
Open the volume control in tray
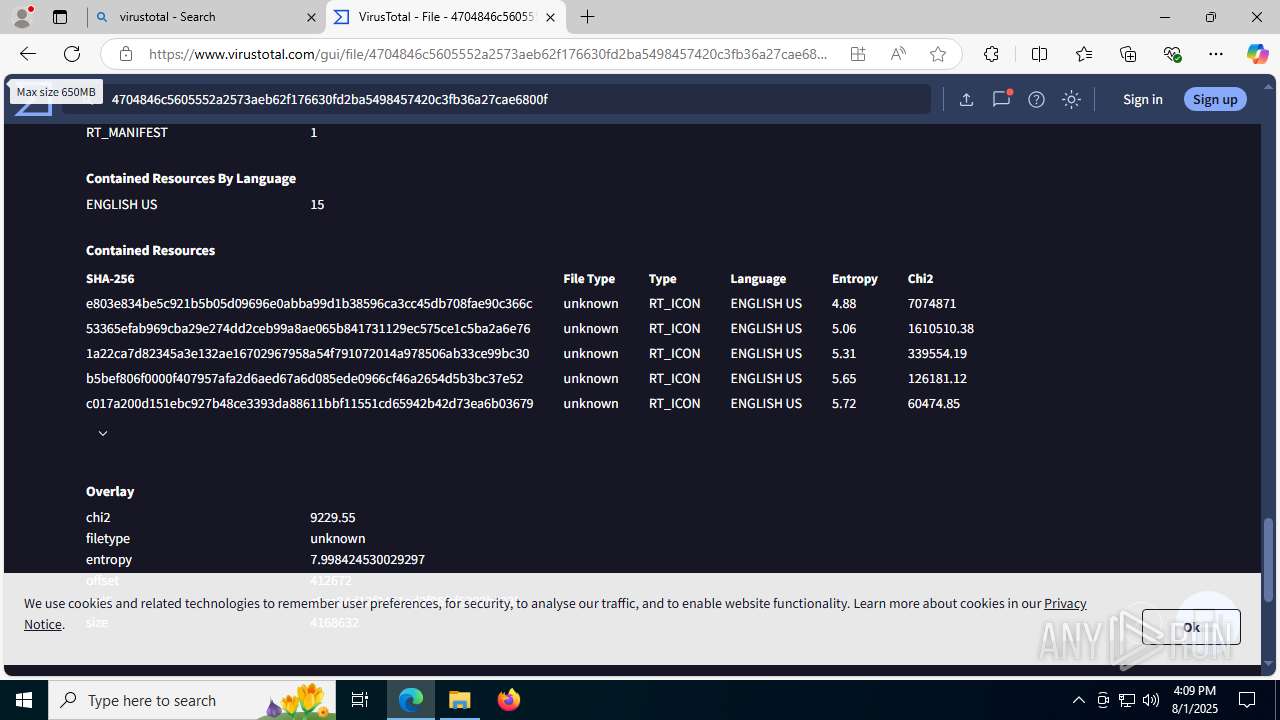[1151, 700]
